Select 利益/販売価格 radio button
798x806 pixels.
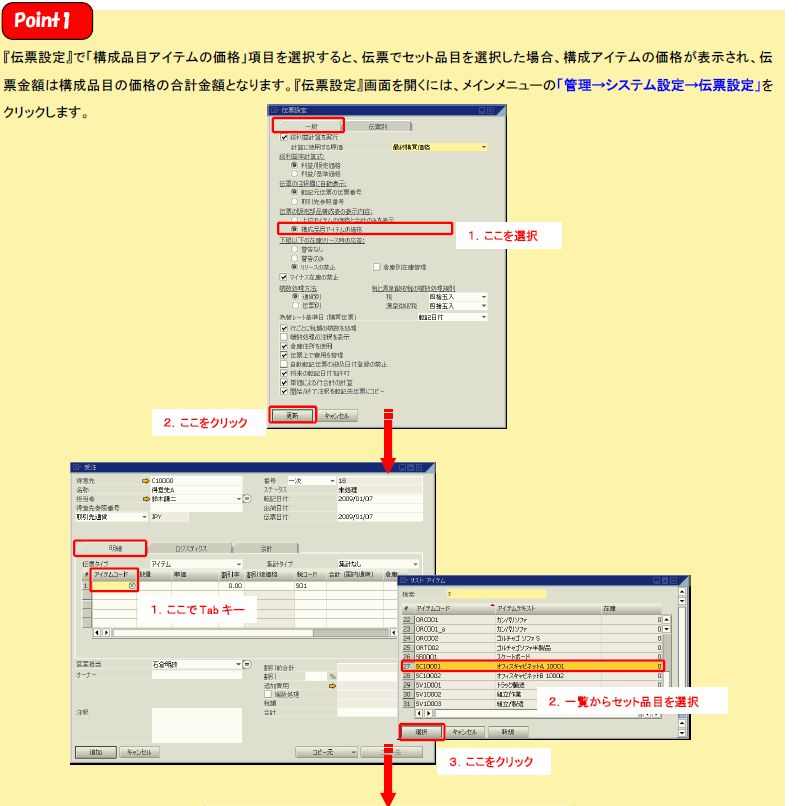click(x=295, y=165)
